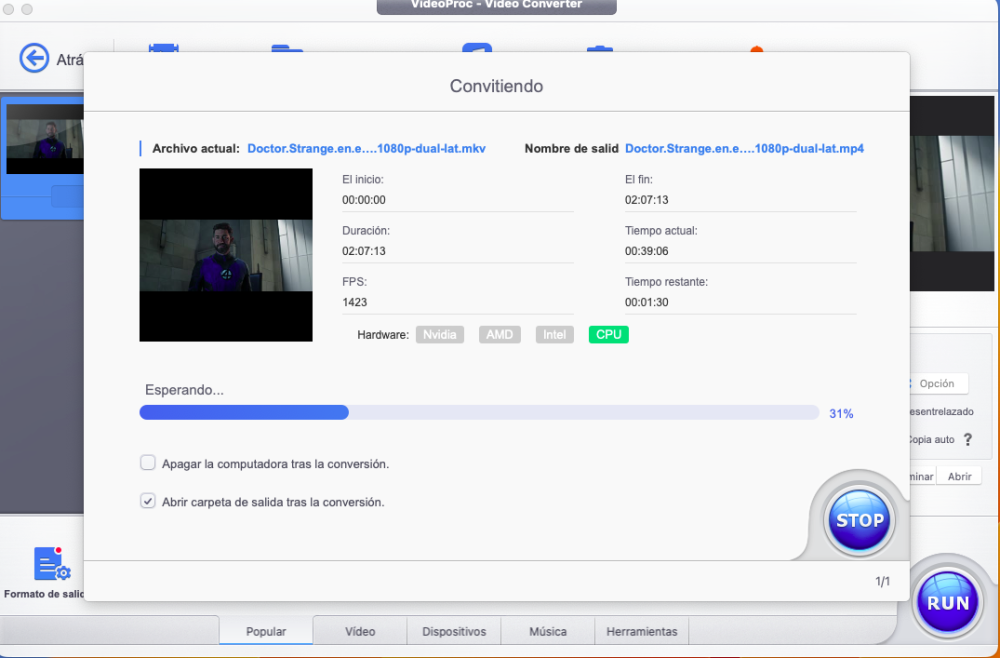Click the 1/1 file counter

coord(883,581)
